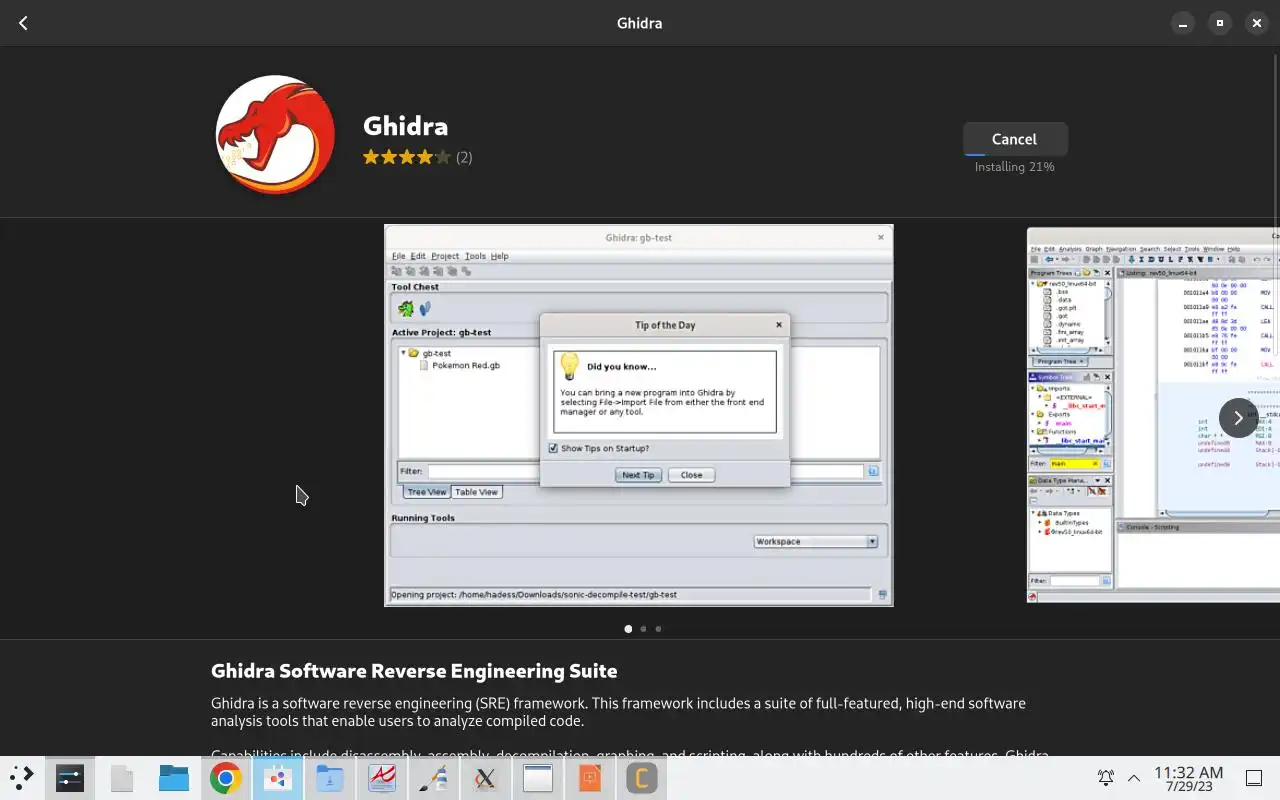Select the third carousel dot

[658, 629]
